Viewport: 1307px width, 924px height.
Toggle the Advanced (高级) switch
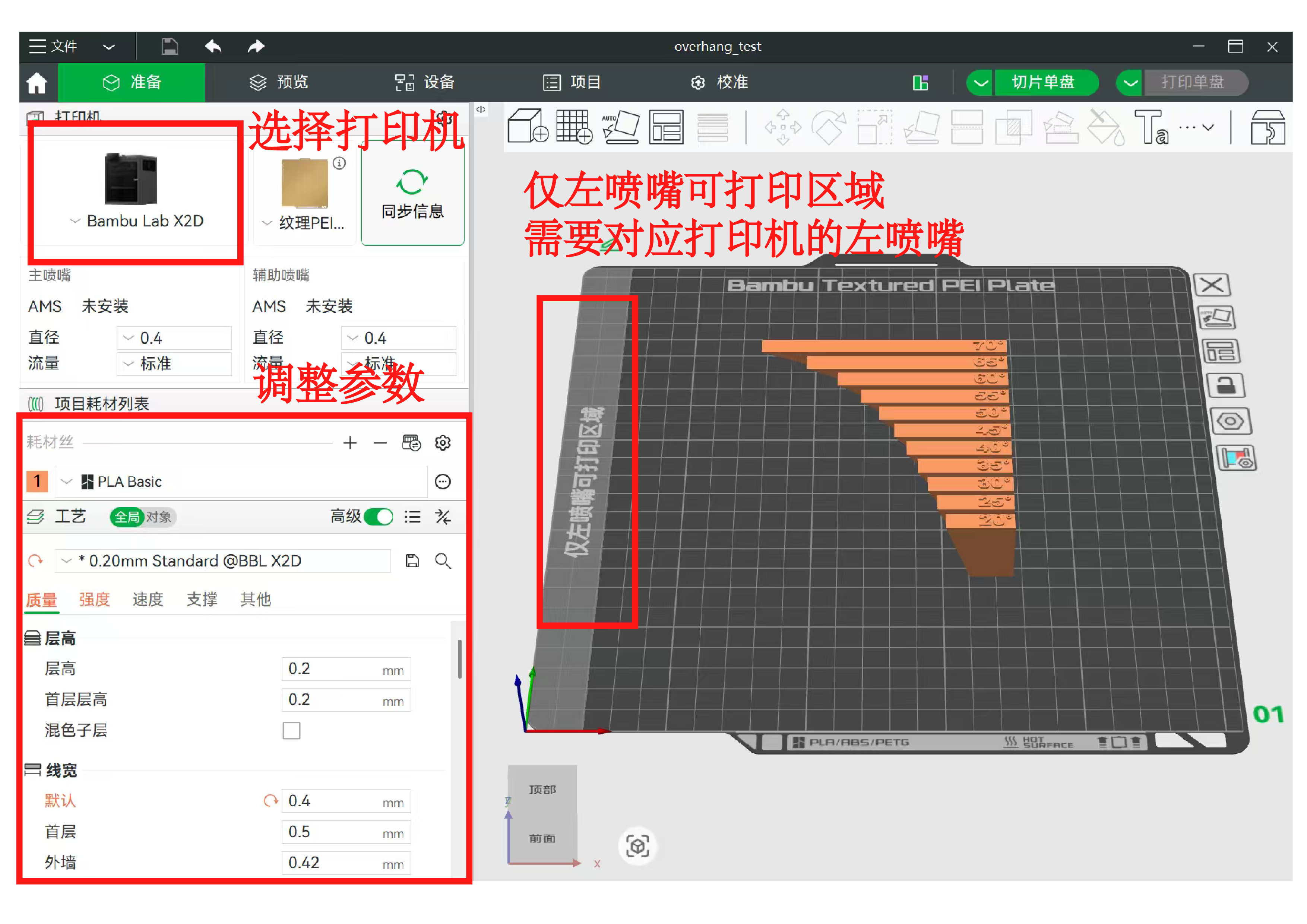coord(379,517)
